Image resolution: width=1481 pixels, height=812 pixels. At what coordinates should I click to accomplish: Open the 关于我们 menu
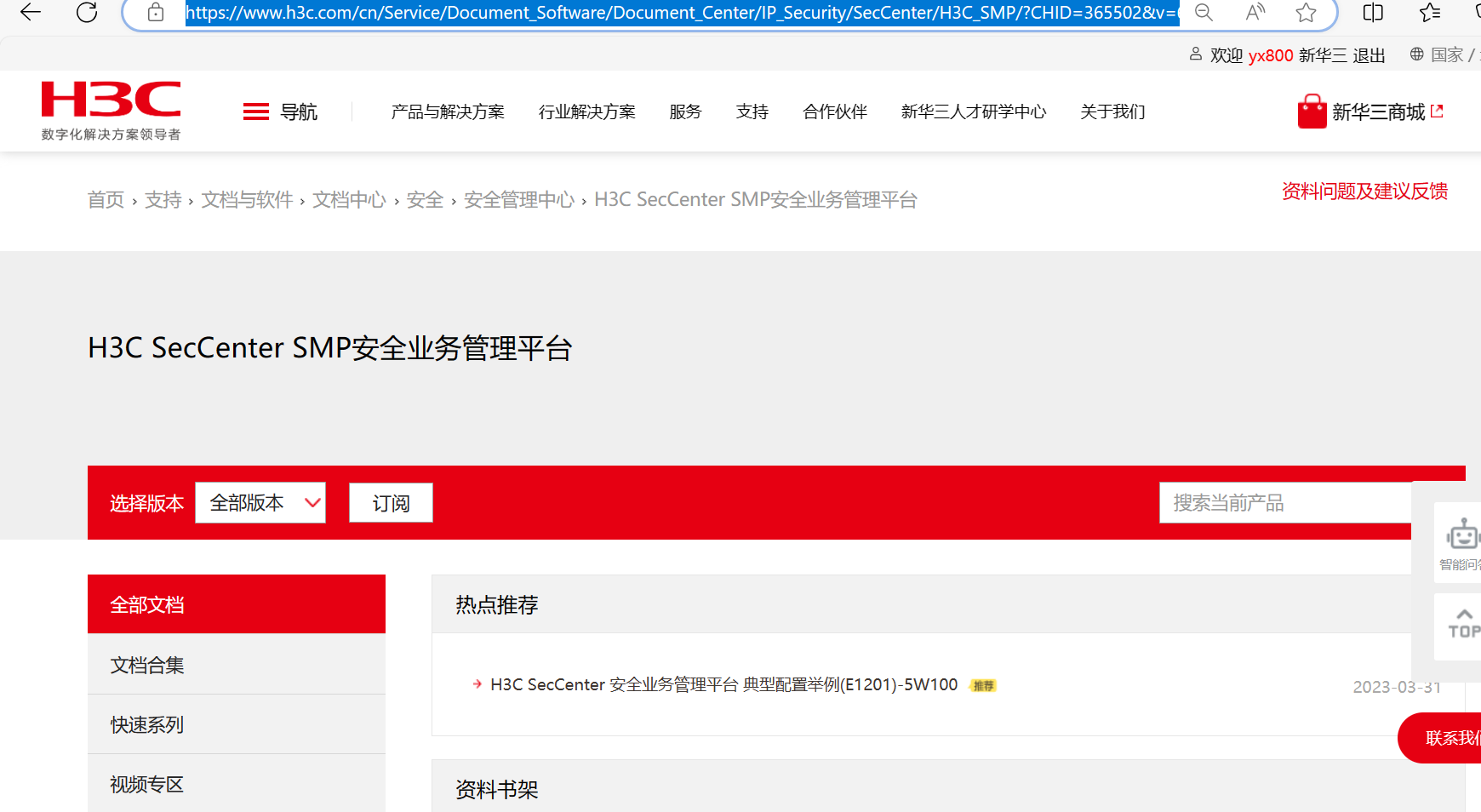point(1112,112)
